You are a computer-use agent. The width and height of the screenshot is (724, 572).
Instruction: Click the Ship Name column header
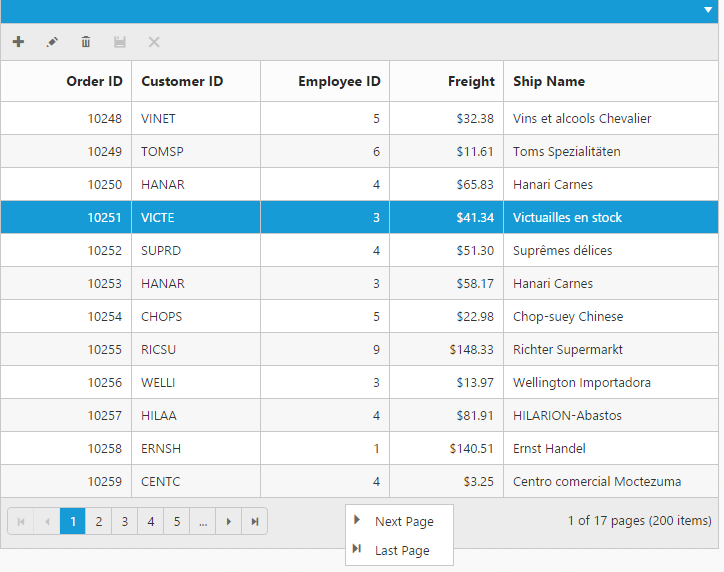(549, 81)
